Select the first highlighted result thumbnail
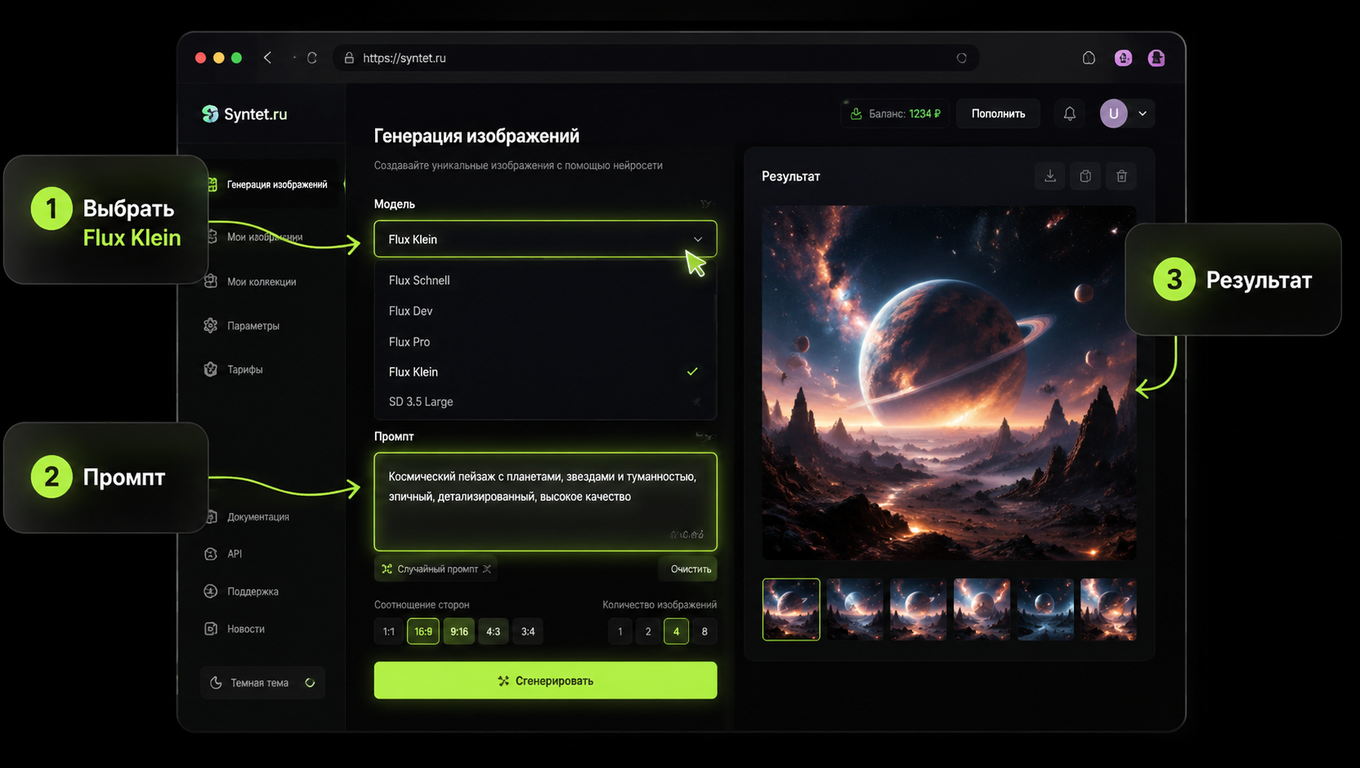This screenshot has height=768, width=1360. (791, 609)
